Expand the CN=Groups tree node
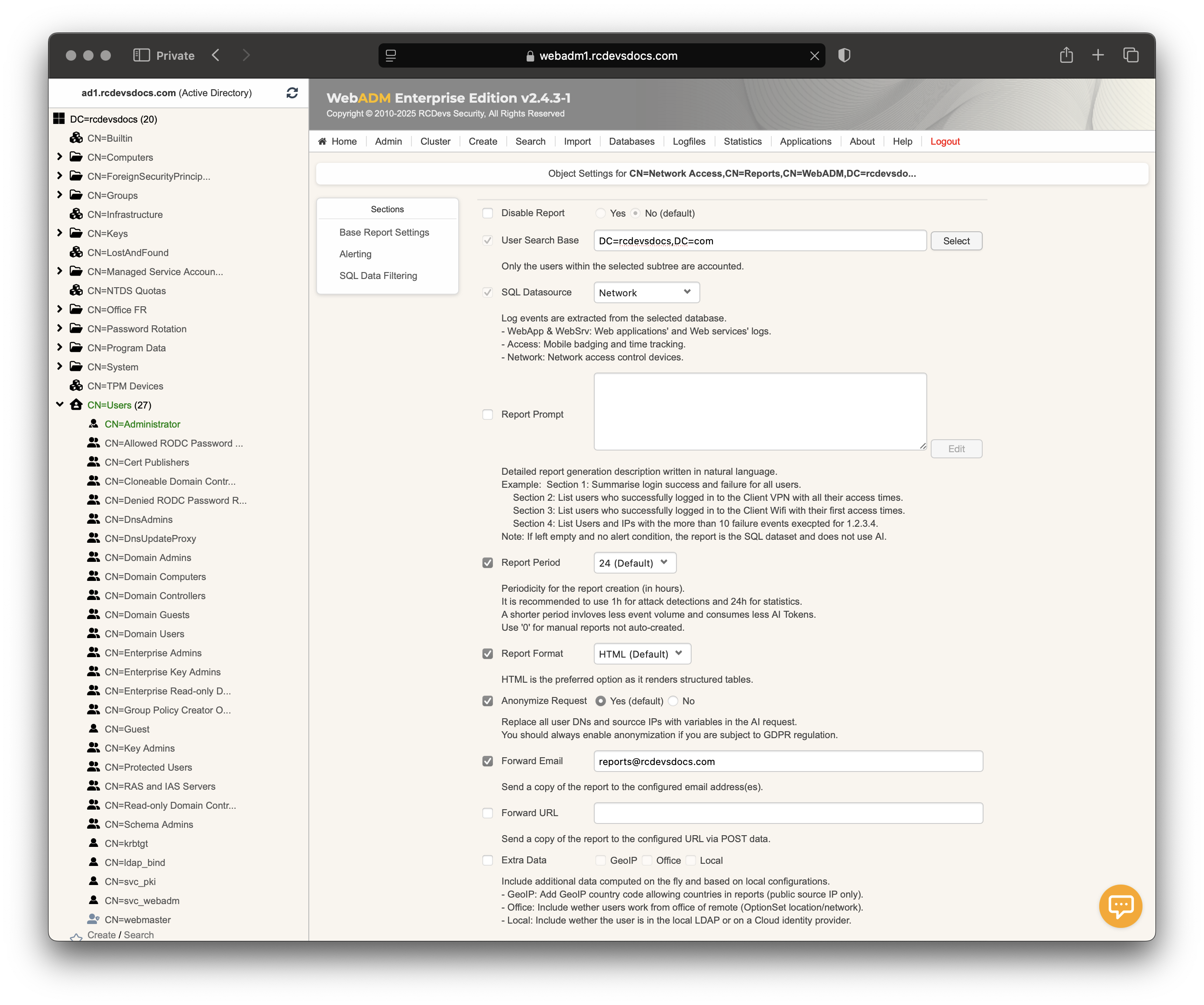This screenshot has width=1204, height=1005. point(60,195)
